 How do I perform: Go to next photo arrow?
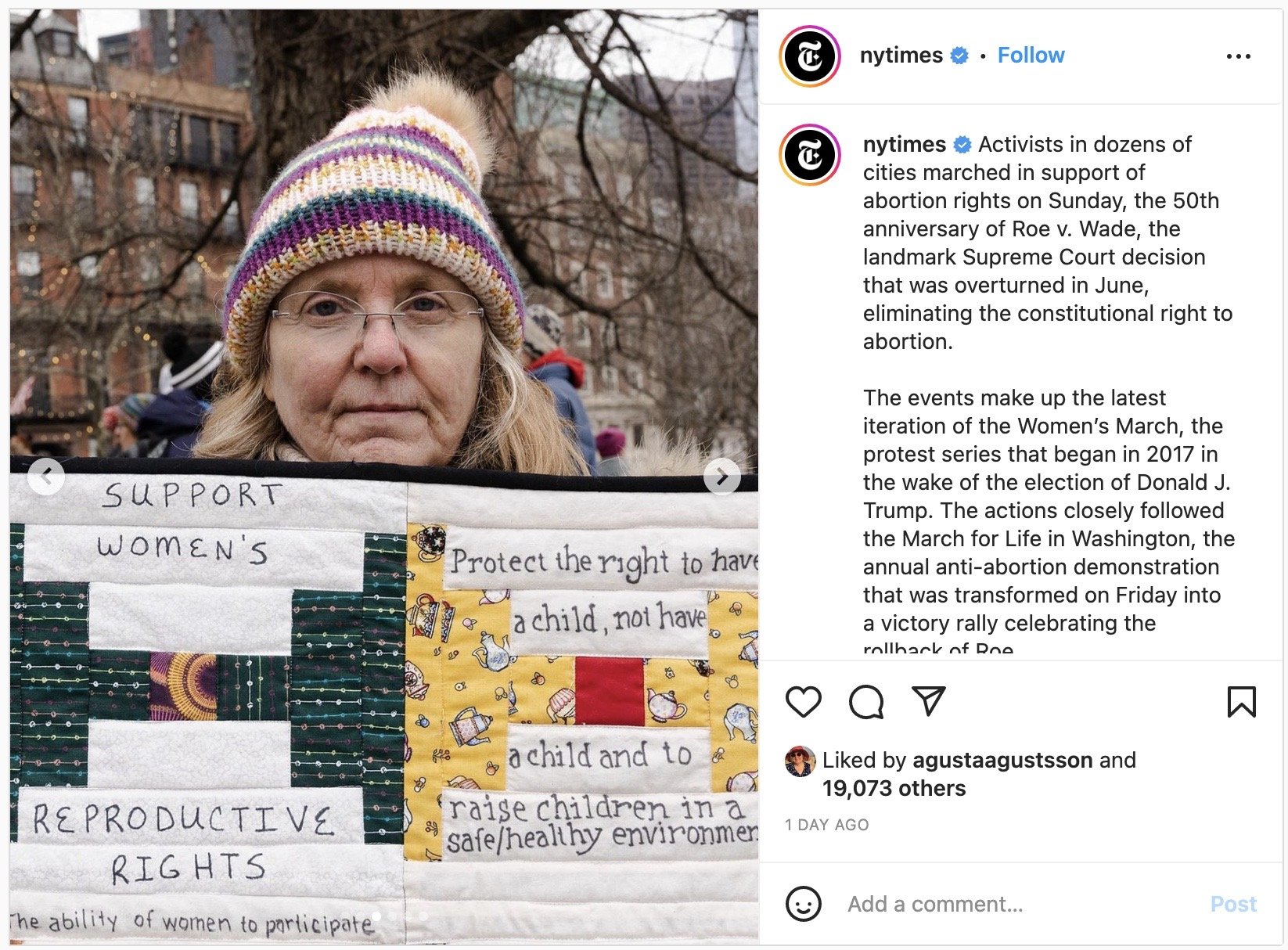click(722, 476)
